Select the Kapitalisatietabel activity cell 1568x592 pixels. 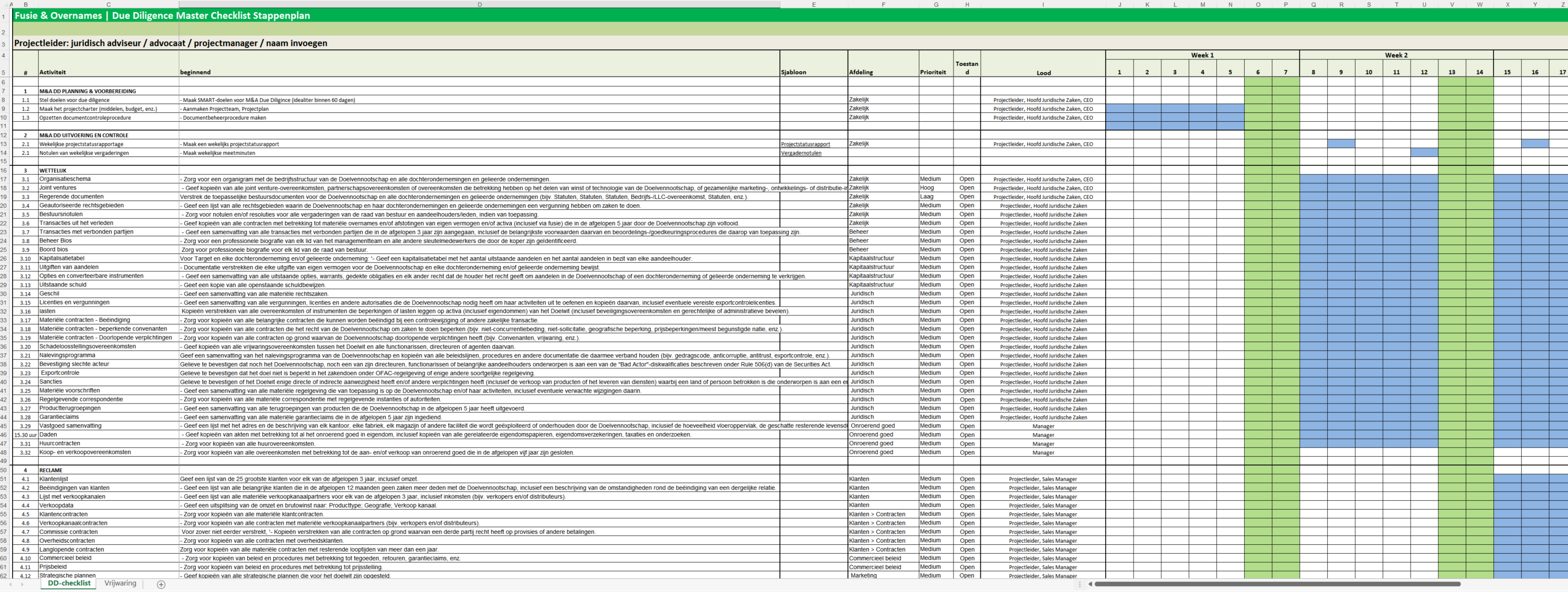(108, 258)
